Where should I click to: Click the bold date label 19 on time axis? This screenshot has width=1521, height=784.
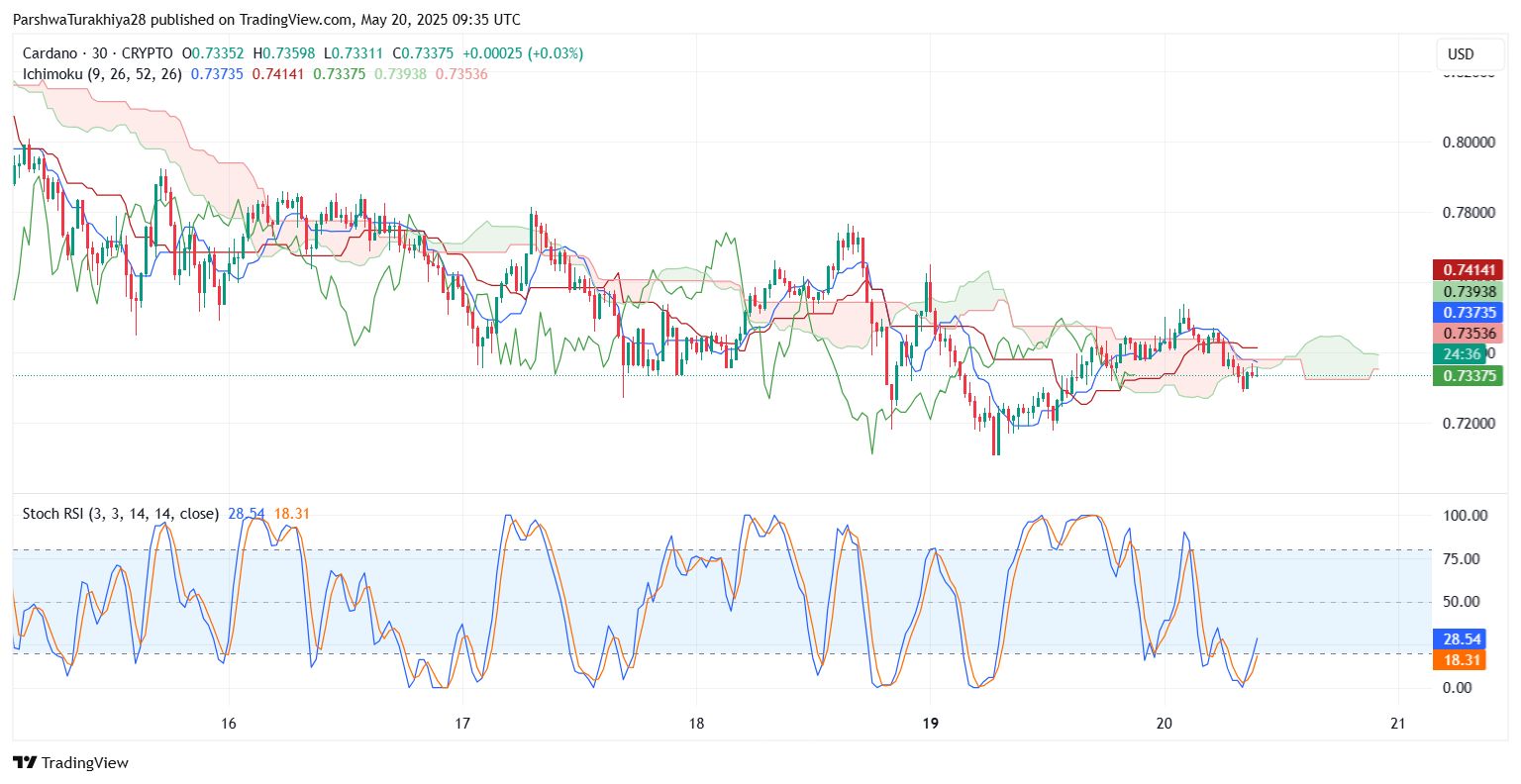coord(930,724)
